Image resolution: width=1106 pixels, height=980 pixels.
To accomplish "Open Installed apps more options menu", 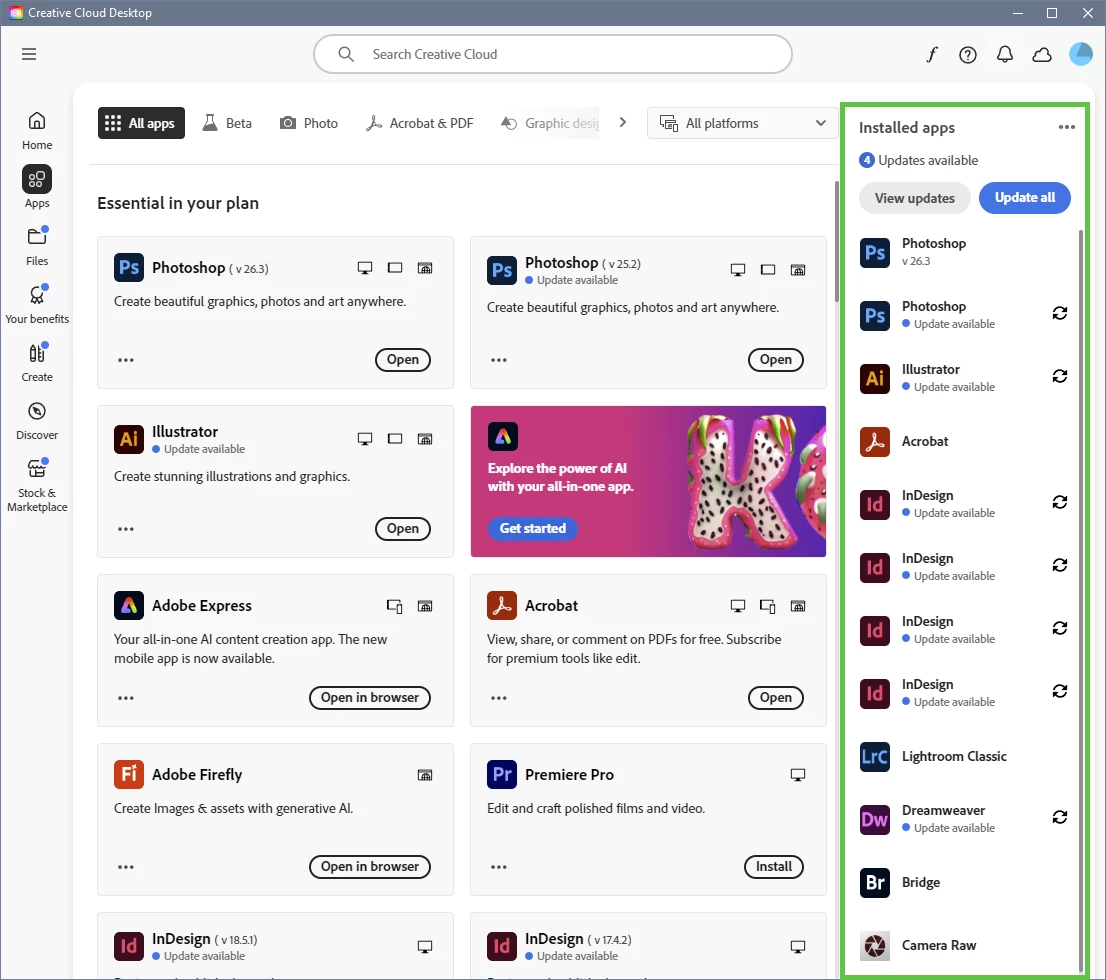I will 1066,127.
